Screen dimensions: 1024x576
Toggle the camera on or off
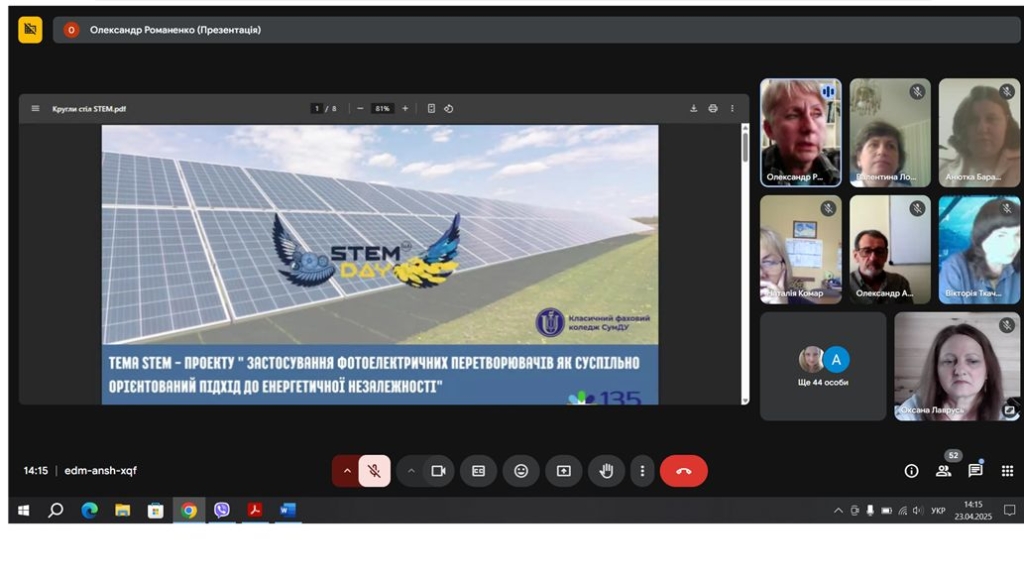tap(438, 471)
